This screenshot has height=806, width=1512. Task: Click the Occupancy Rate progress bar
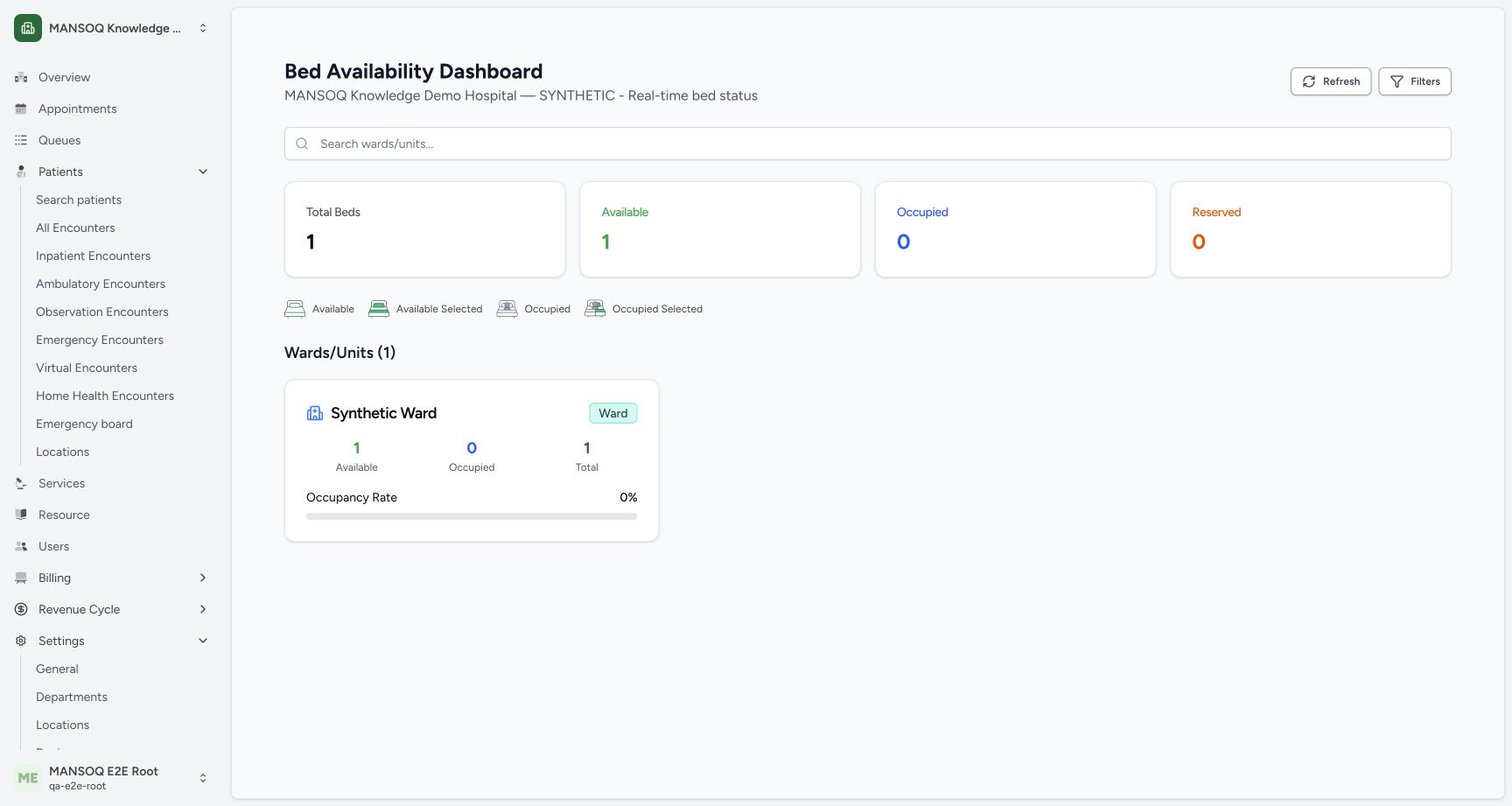[x=472, y=516]
